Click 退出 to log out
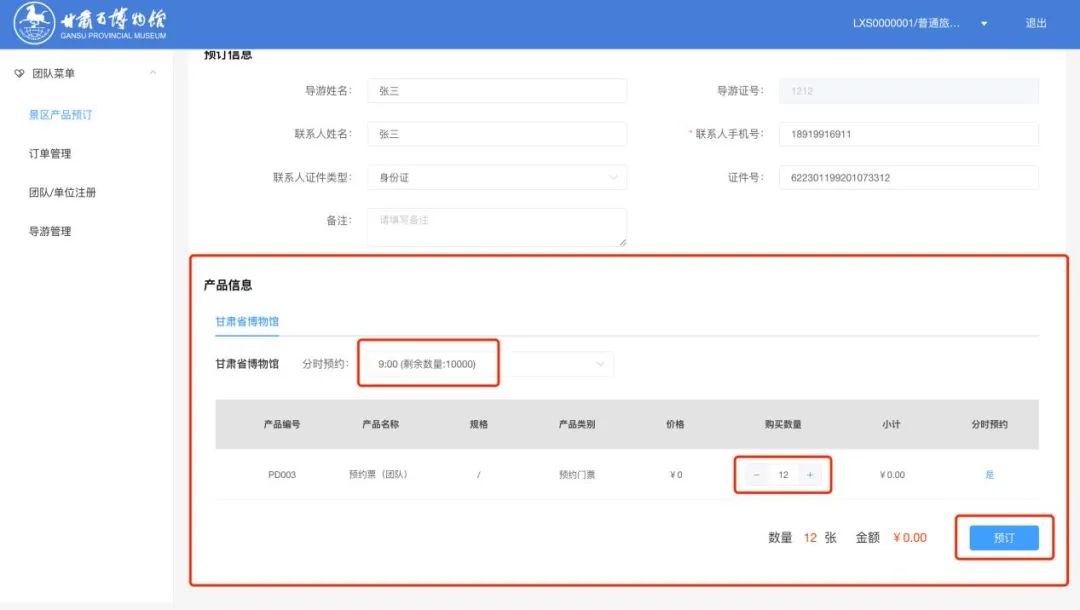Screen dimensions: 1080x610 (x=1036, y=23)
